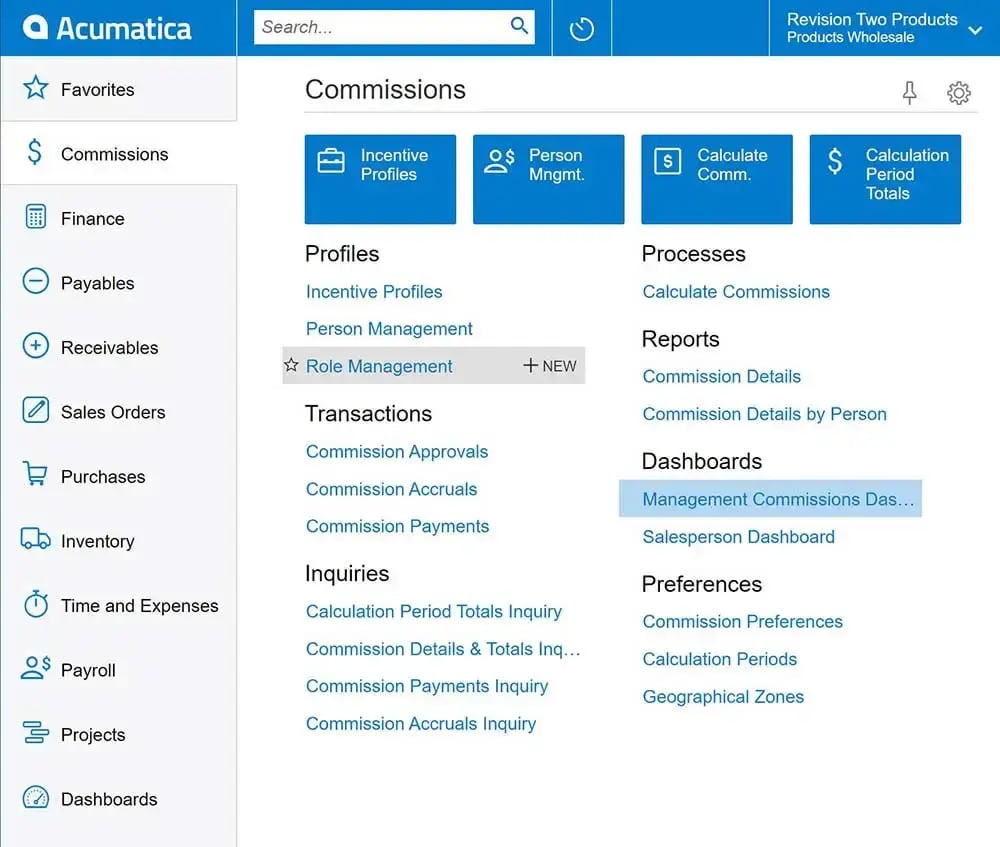
Task: Click the Projects bars icon
Action: (x=36, y=732)
